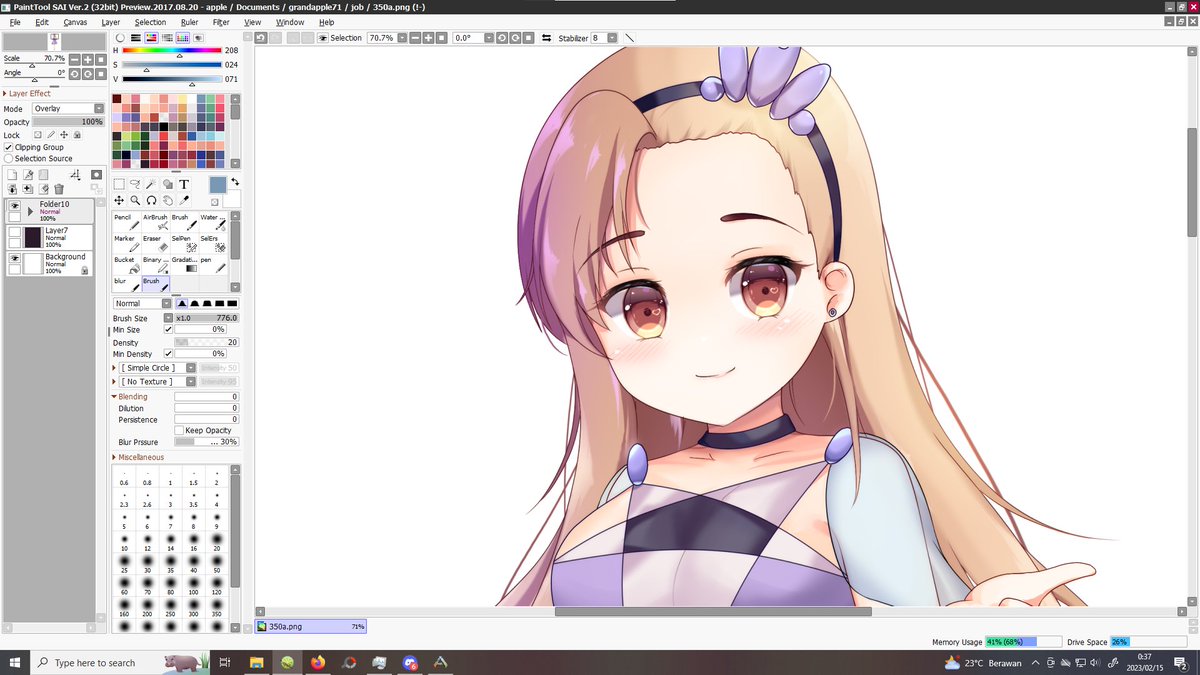Image resolution: width=1200 pixels, height=675 pixels.
Task: Select the Water color brush tool
Action: click(213, 222)
